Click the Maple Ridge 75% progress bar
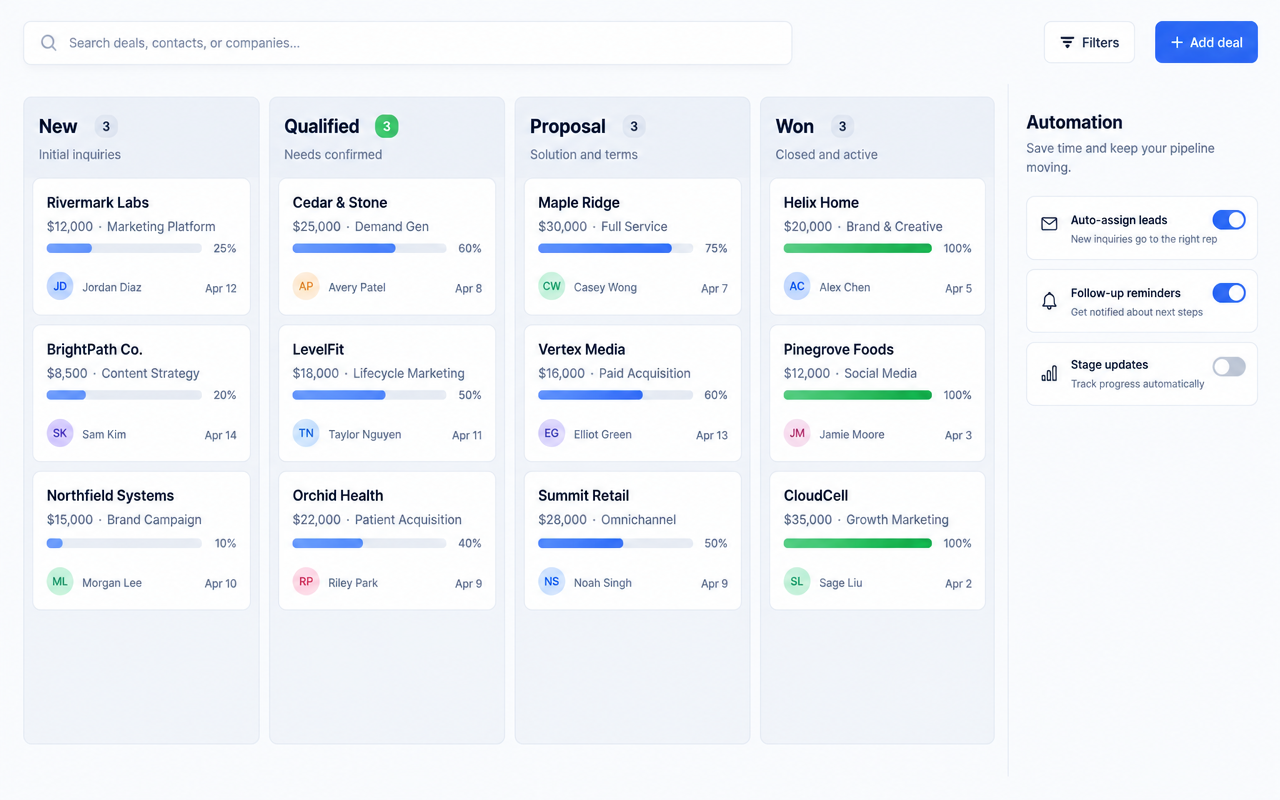This screenshot has height=800, width=1280. [615, 248]
